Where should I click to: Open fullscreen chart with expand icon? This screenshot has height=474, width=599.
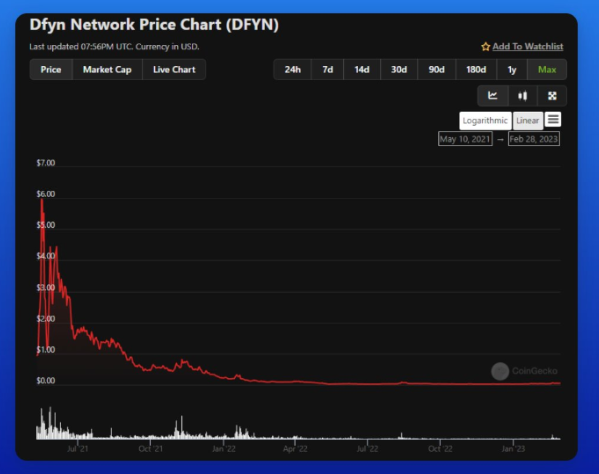click(x=552, y=95)
